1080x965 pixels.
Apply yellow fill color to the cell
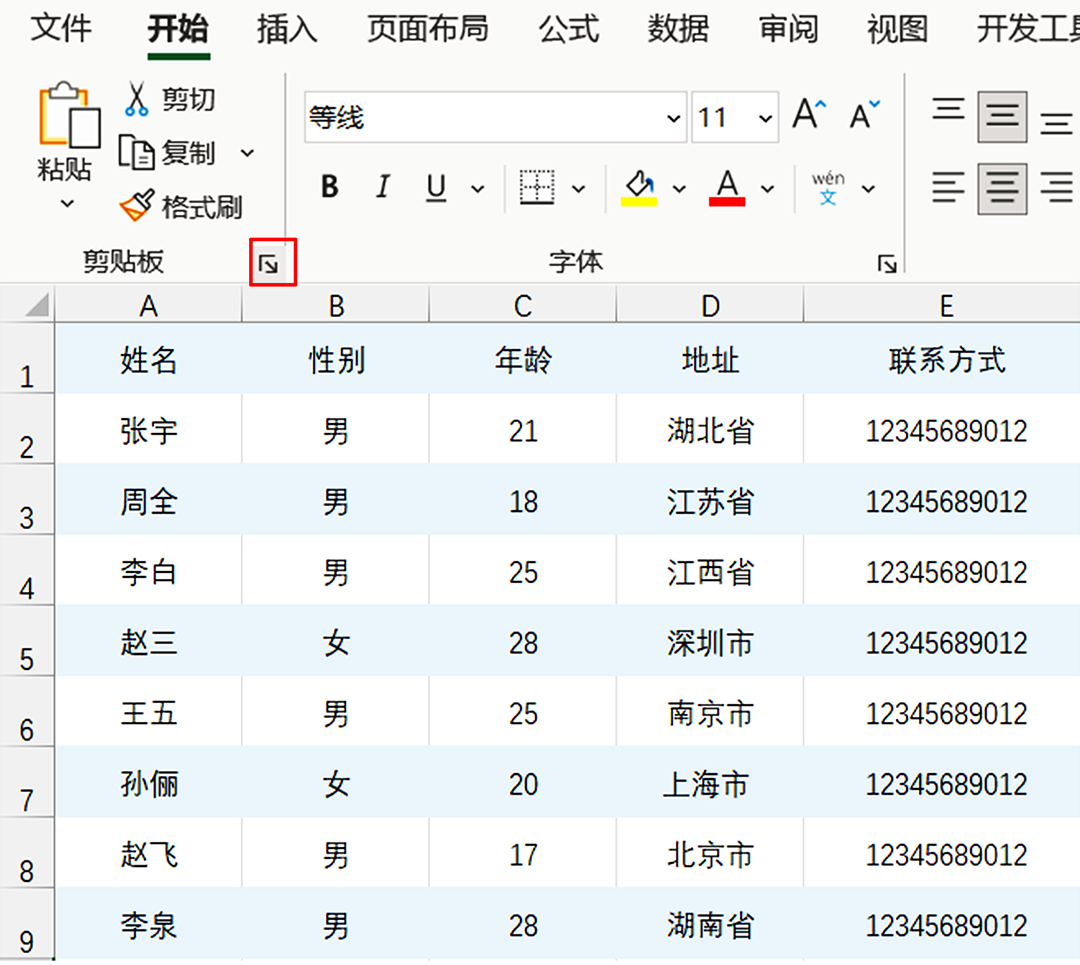point(637,187)
